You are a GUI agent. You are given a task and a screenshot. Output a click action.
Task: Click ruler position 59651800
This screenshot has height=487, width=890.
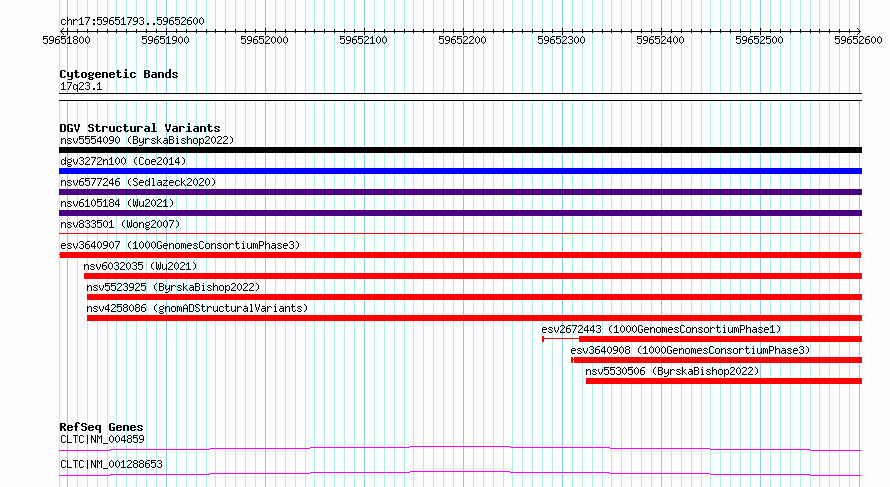click(x=66, y=40)
